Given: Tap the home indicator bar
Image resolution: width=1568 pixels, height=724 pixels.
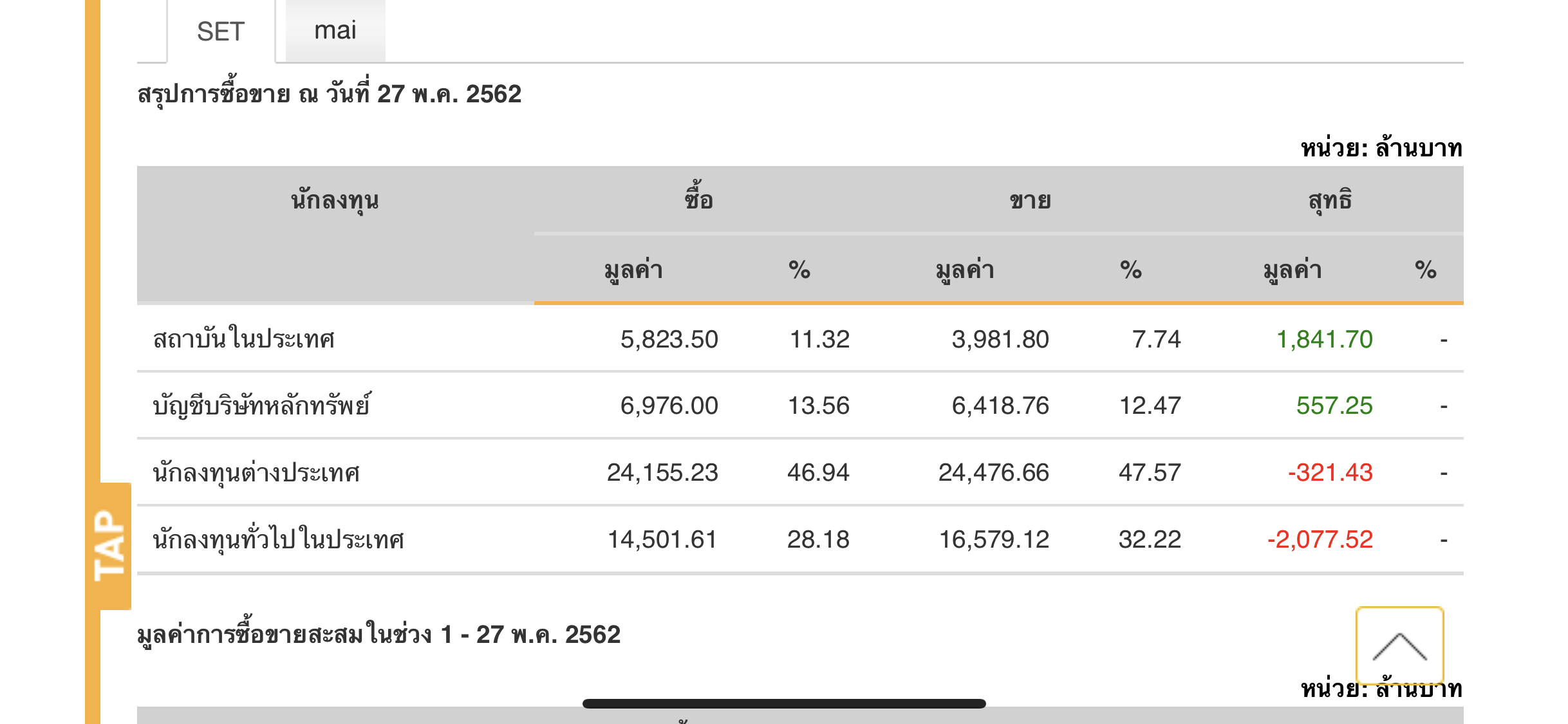Looking at the screenshot, I should tap(784, 703).
